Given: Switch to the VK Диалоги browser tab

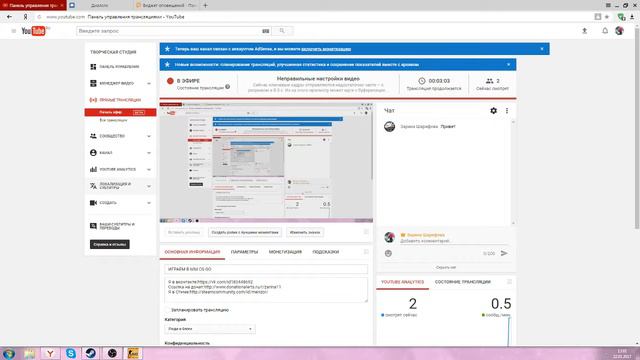Looking at the screenshot, I should click(99, 5).
